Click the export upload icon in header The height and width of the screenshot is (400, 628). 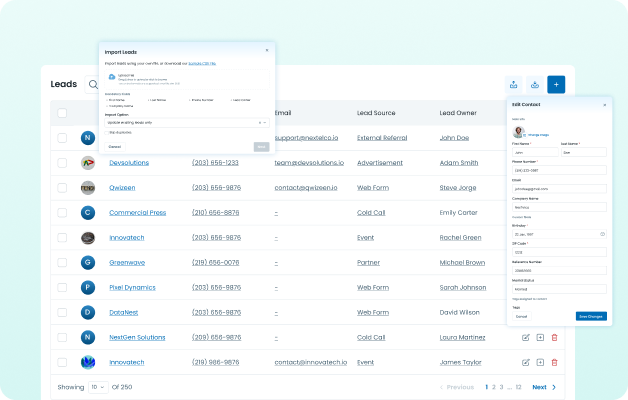[513, 85]
